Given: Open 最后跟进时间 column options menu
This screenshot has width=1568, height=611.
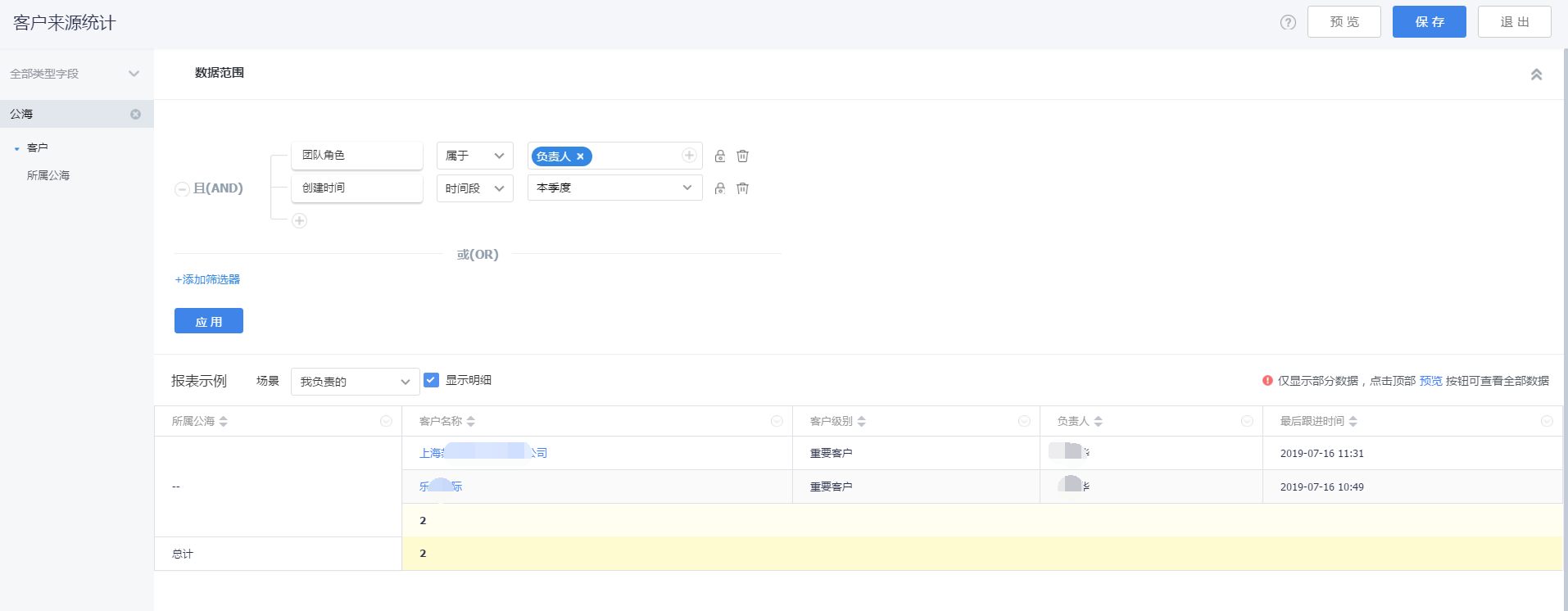Looking at the screenshot, I should (x=1547, y=421).
